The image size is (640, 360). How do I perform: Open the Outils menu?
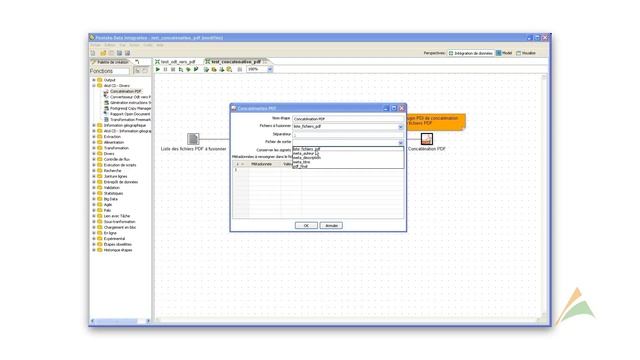(148, 45)
